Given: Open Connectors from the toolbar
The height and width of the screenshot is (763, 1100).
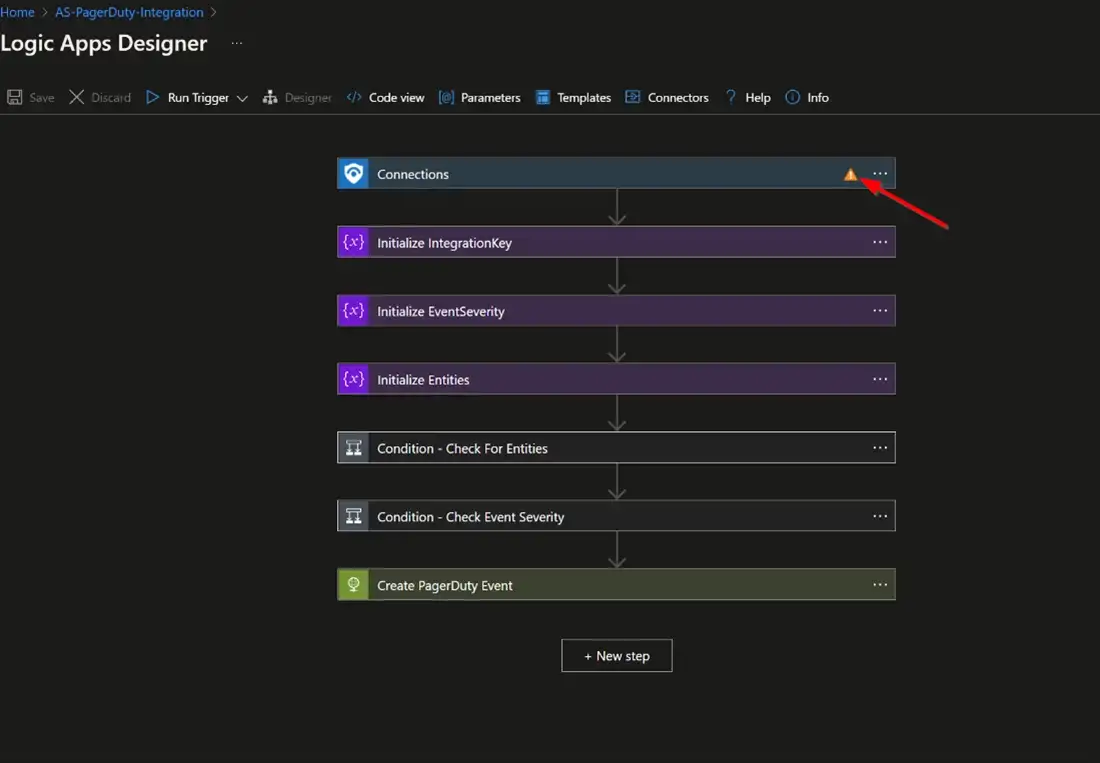Looking at the screenshot, I should point(667,97).
